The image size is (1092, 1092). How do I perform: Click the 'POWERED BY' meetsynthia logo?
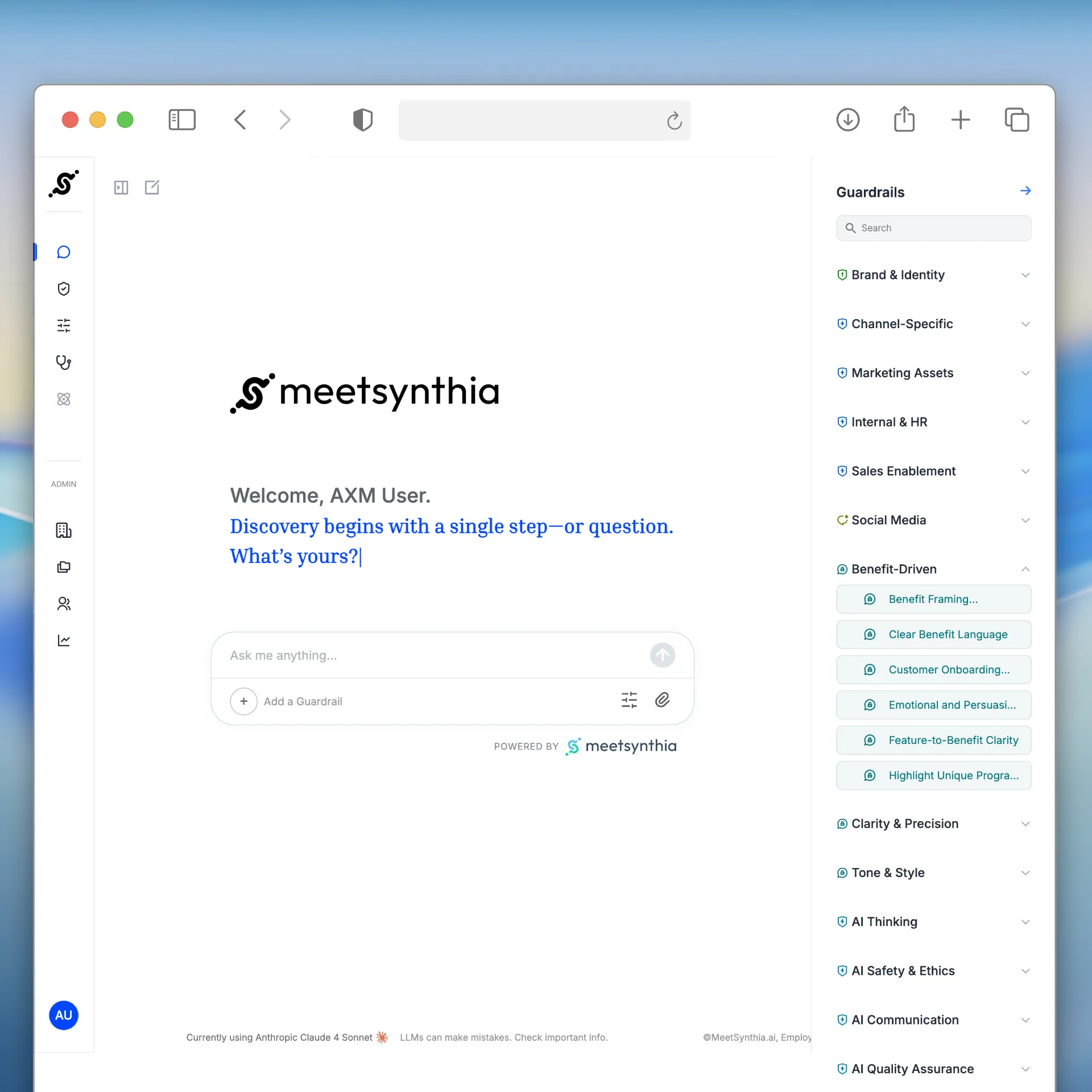point(621,746)
